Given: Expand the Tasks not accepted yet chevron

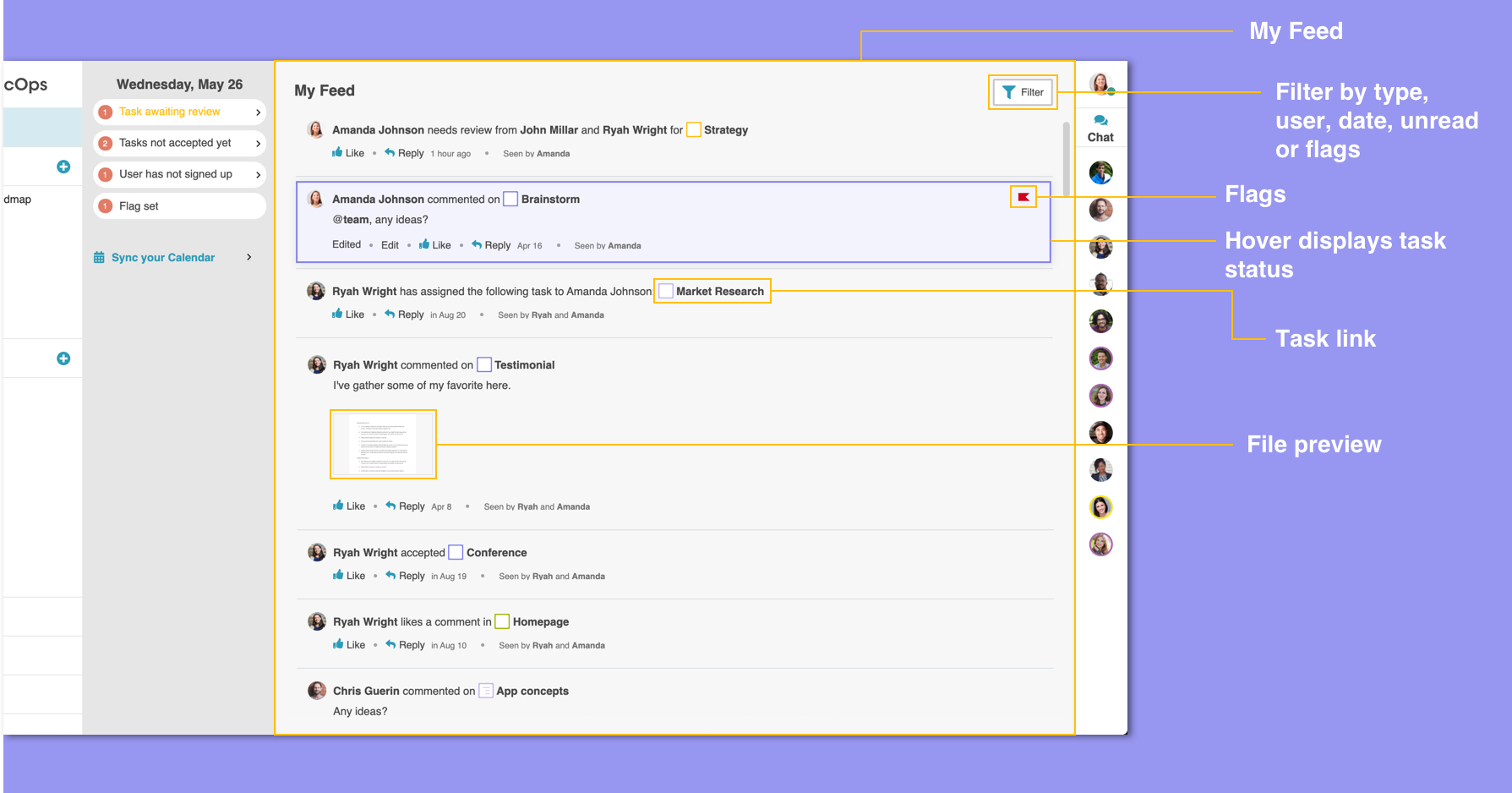Looking at the screenshot, I should [x=258, y=144].
